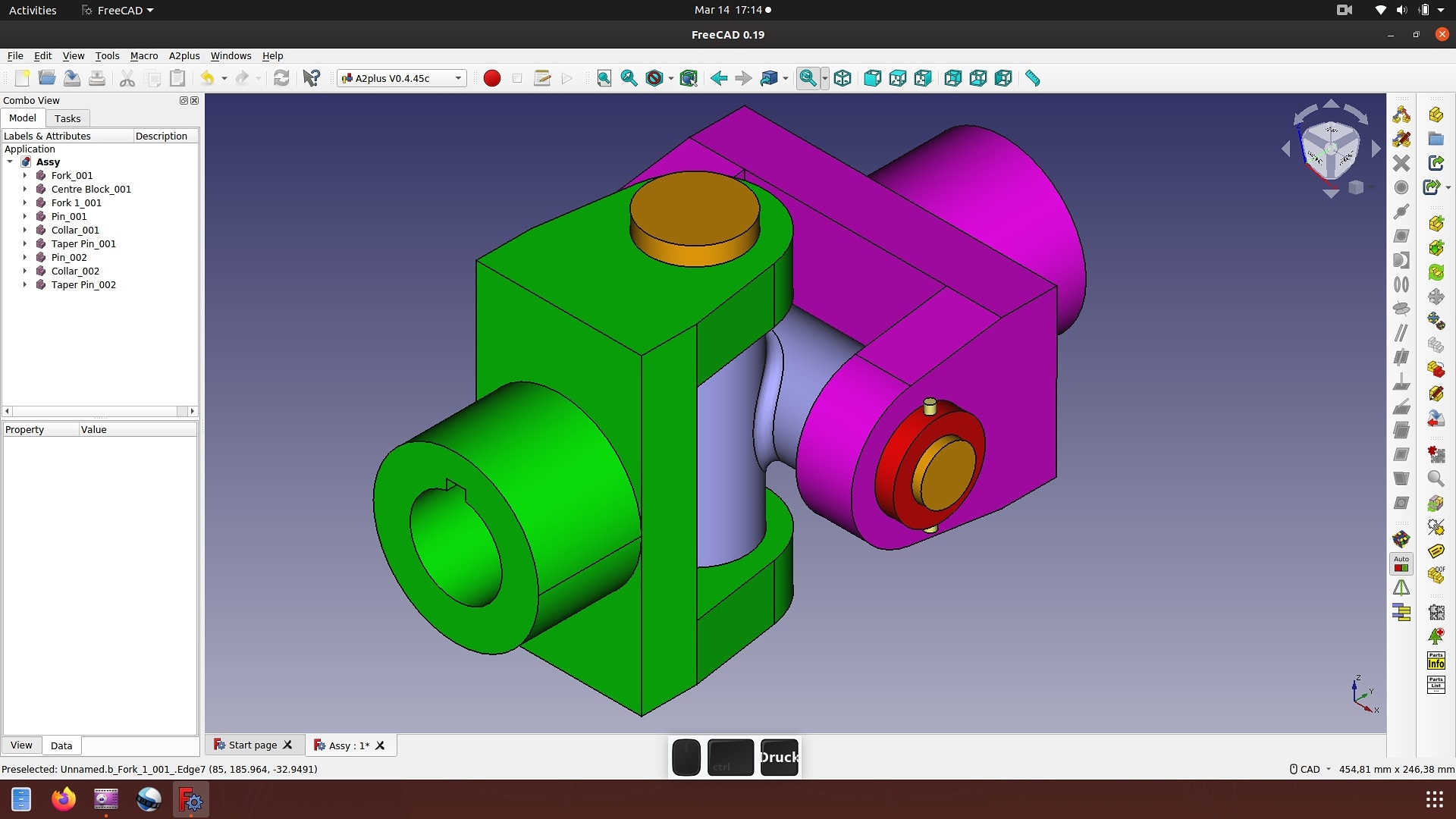Open the Undo history dropdown arrow
This screenshot has height=819, width=1456.
point(224,78)
